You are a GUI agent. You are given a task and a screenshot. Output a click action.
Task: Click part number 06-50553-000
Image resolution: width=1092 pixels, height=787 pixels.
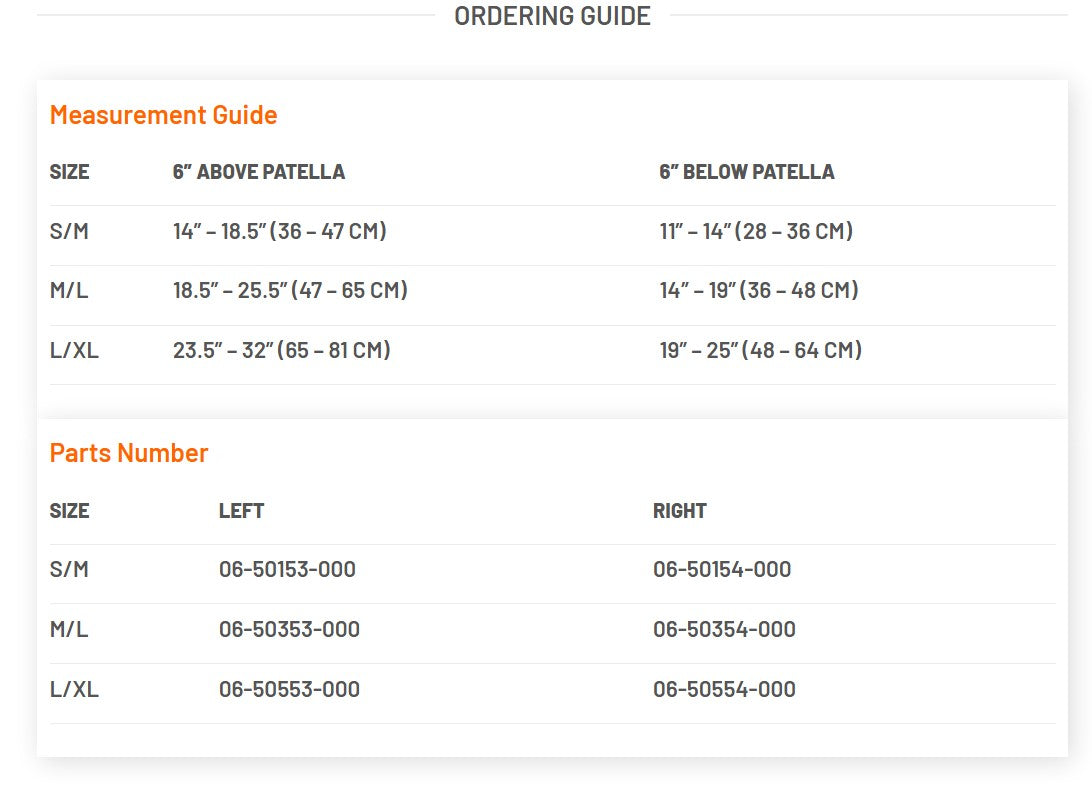coord(289,690)
